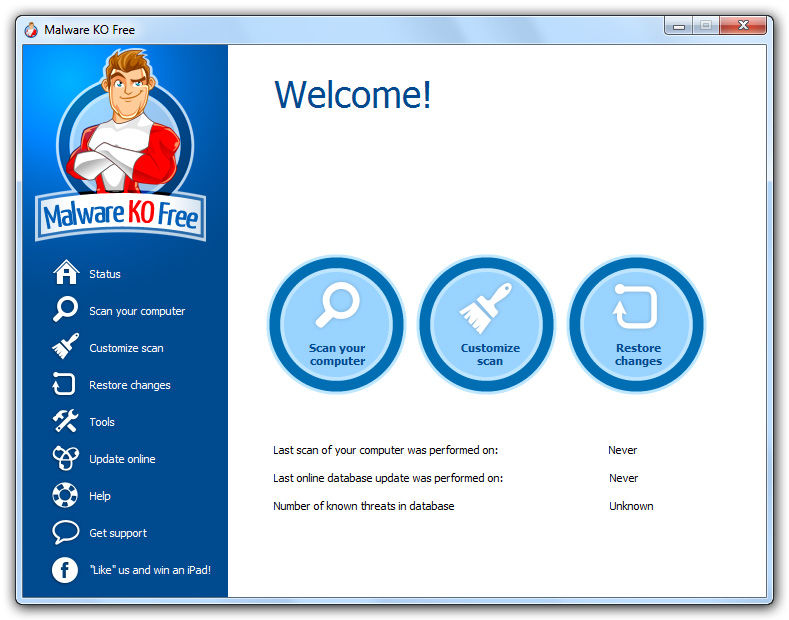This screenshot has height=620, width=789.
Task: Click the magnifier icon beside Scan your computer
Action: pyautogui.click(x=65, y=309)
